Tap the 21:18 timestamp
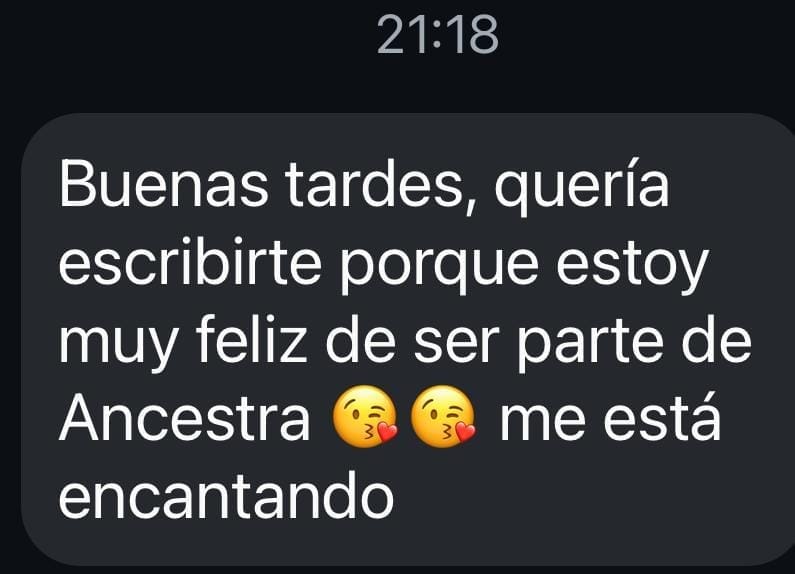The height and width of the screenshot is (574, 795). [x=438, y=34]
